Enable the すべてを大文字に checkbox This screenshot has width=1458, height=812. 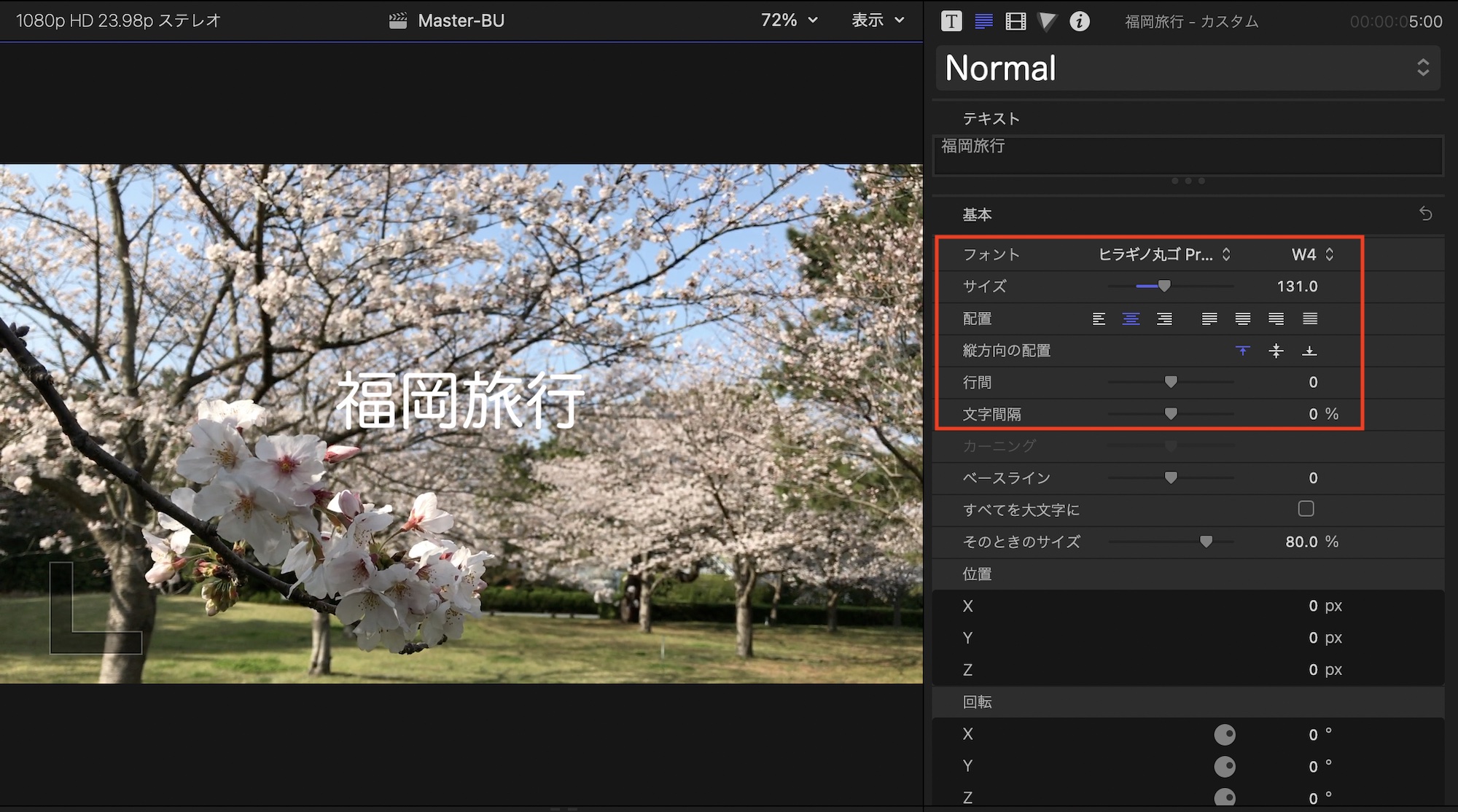(1306, 509)
